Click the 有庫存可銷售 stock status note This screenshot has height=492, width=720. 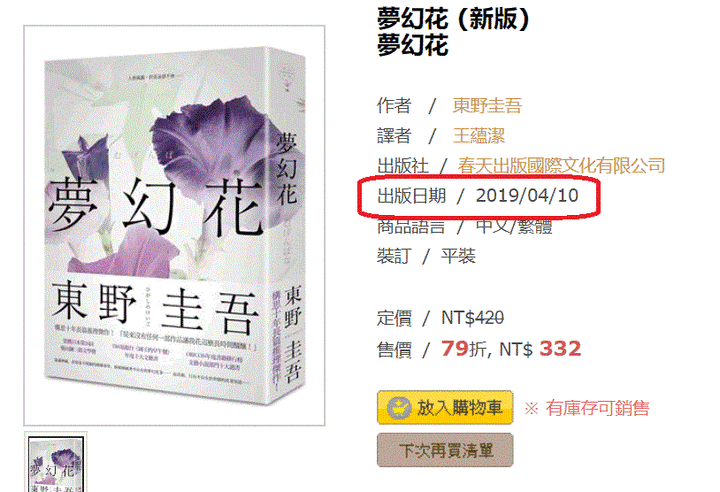[597, 408]
